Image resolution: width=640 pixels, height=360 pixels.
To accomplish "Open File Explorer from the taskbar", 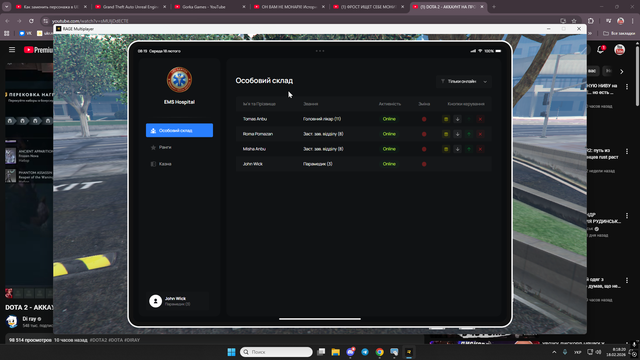I will coord(336,352).
